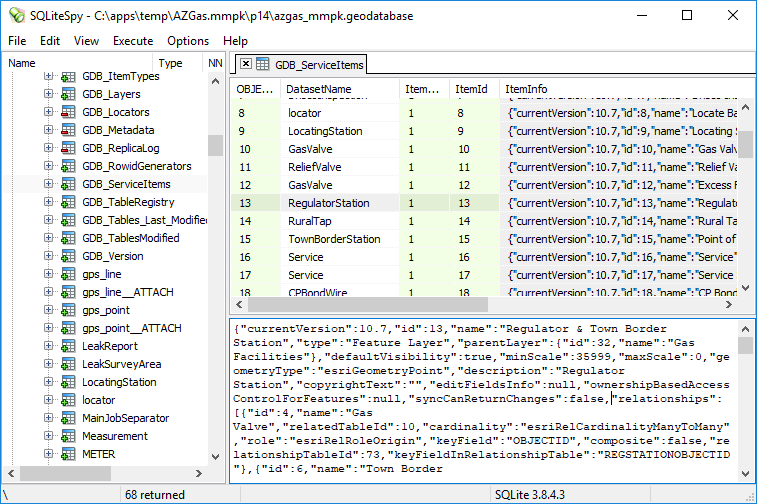The width and height of the screenshot is (757, 504).
Task: Click the GDB_Version table icon
Action: [x=68, y=256]
